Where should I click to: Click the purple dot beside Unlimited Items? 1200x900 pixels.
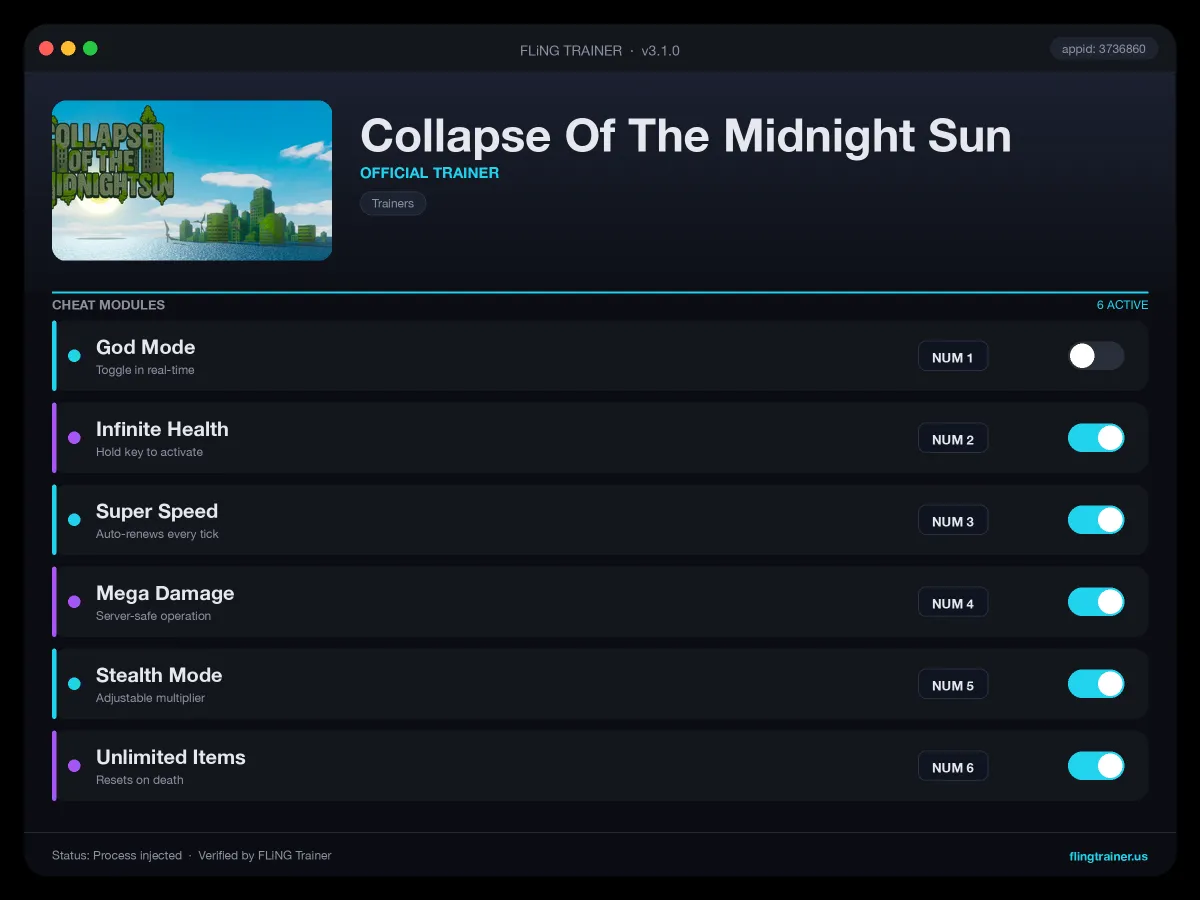coord(74,766)
